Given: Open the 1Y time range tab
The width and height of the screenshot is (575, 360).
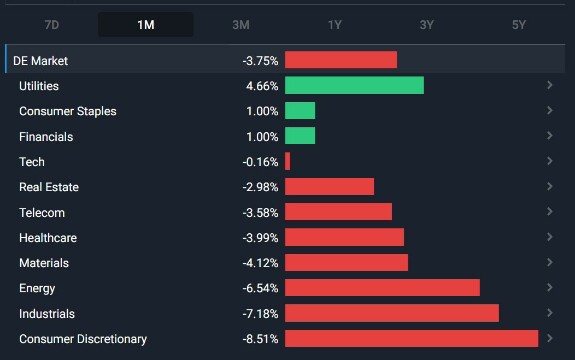Looking at the screenshot, I should tap(335, 25).
